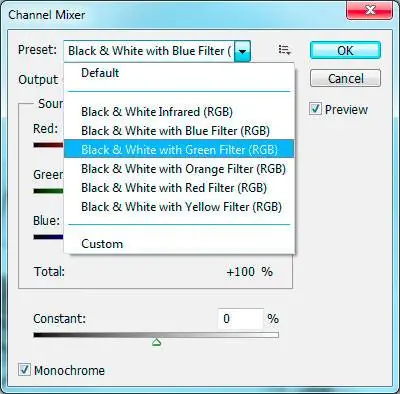
Task: Uncheck the Monochrome checkbox
Action: pos(24,370)
